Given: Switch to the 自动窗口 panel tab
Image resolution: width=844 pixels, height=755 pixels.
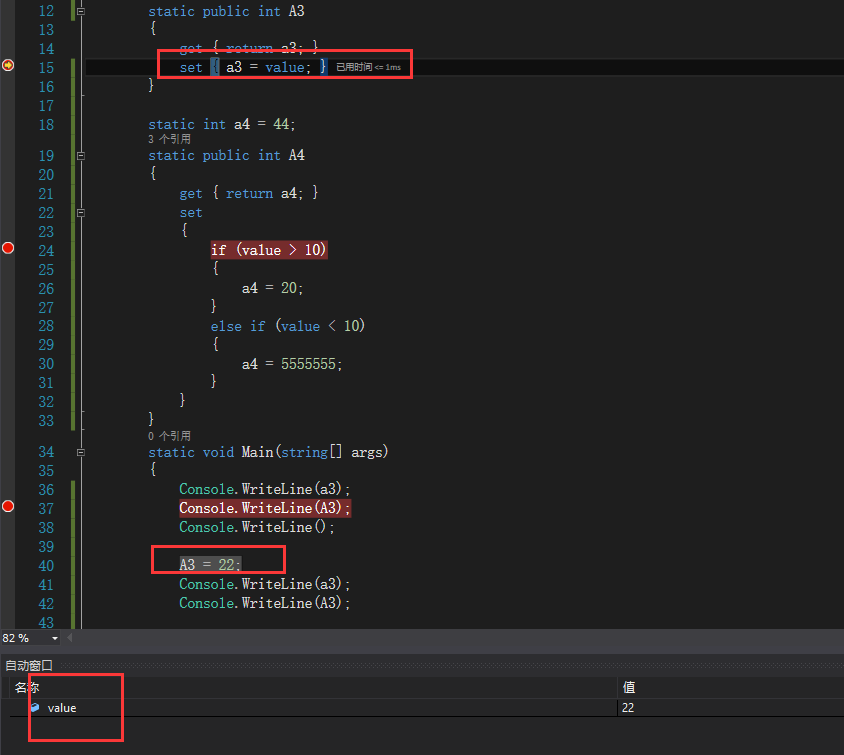Looking at the screenshot, I should 29,664.
